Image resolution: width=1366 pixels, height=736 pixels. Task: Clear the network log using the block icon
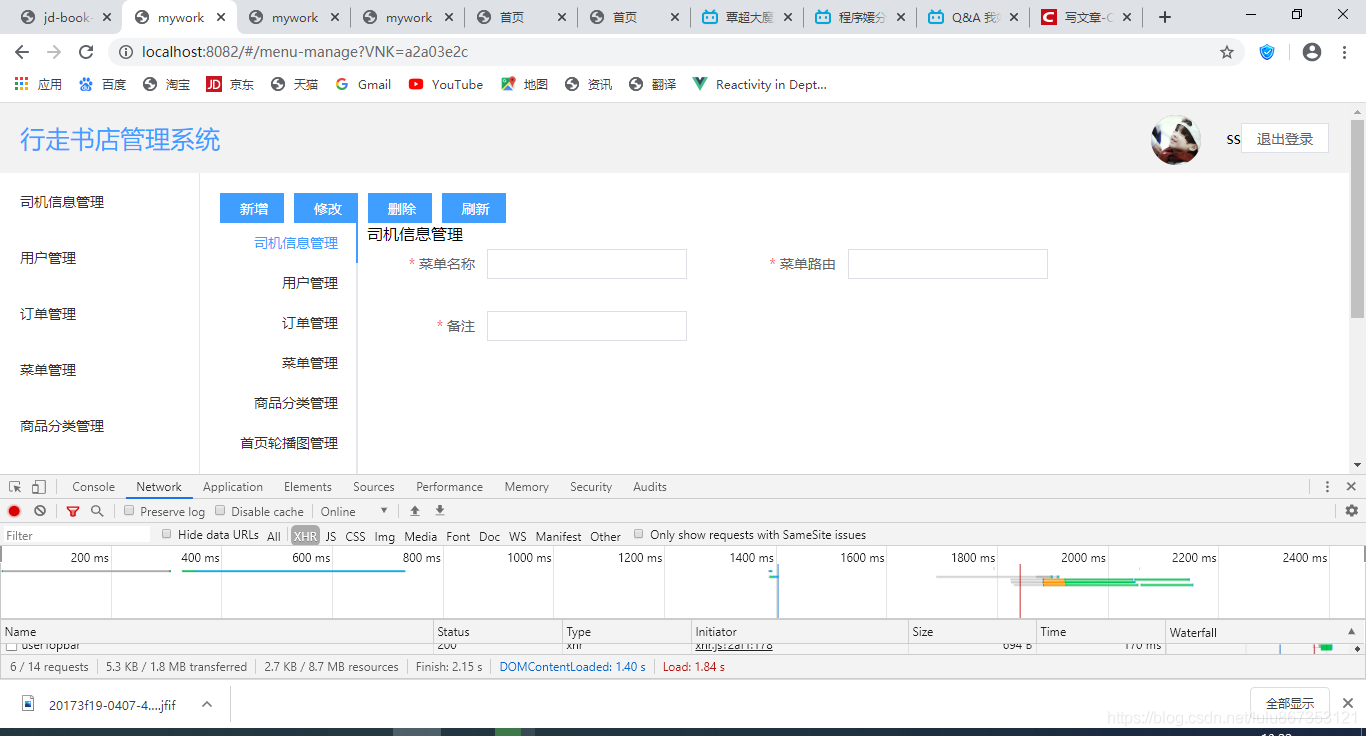point(40,510)
